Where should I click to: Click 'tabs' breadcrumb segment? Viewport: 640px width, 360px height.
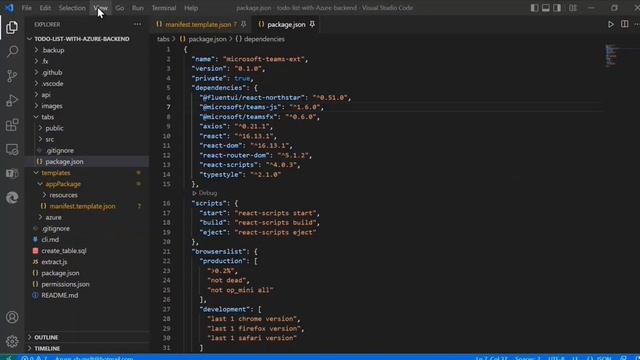pyautogui.click(x=163, y=39)
